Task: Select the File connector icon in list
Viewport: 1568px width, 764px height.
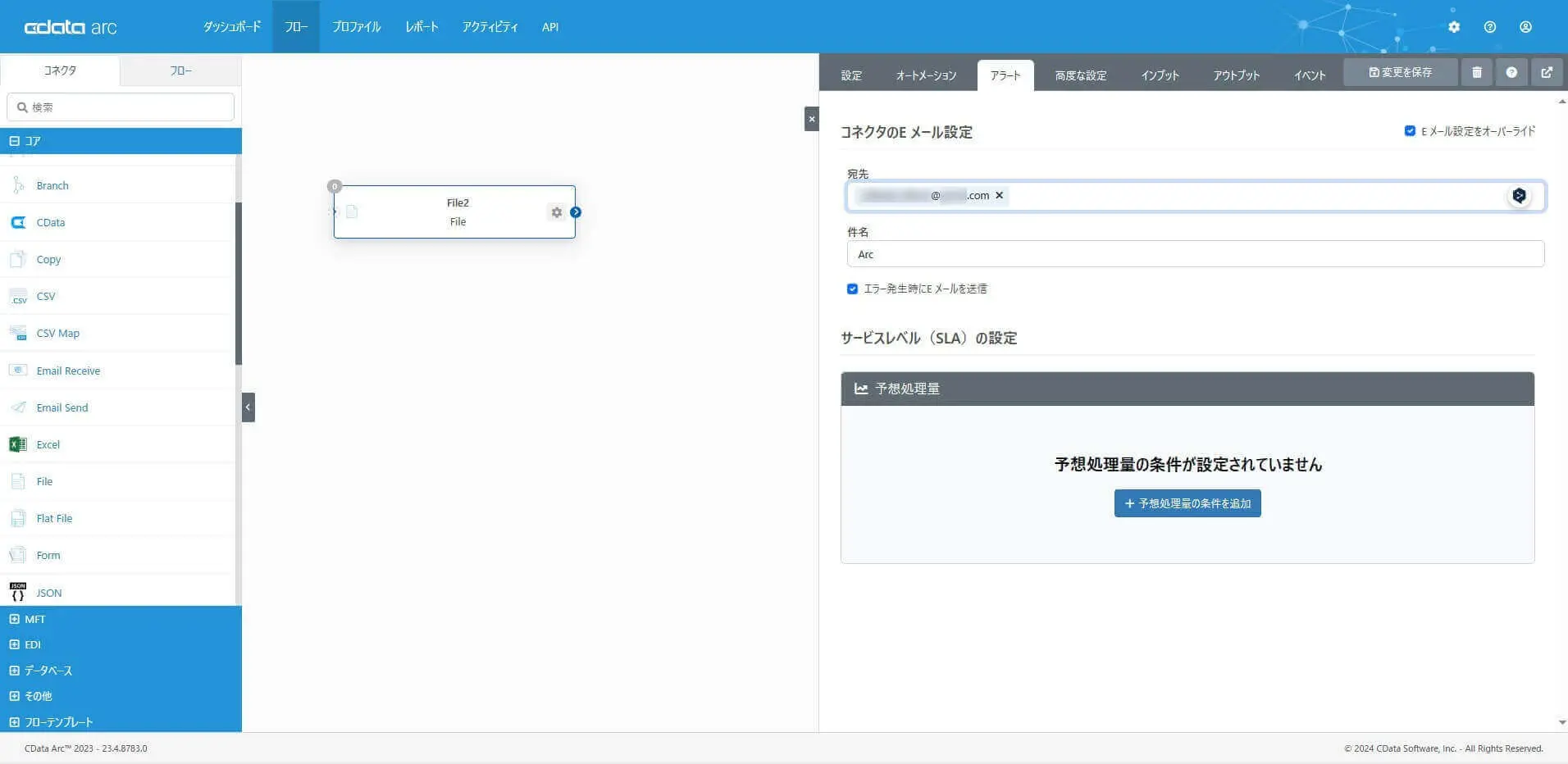Action: click(18, 481)
